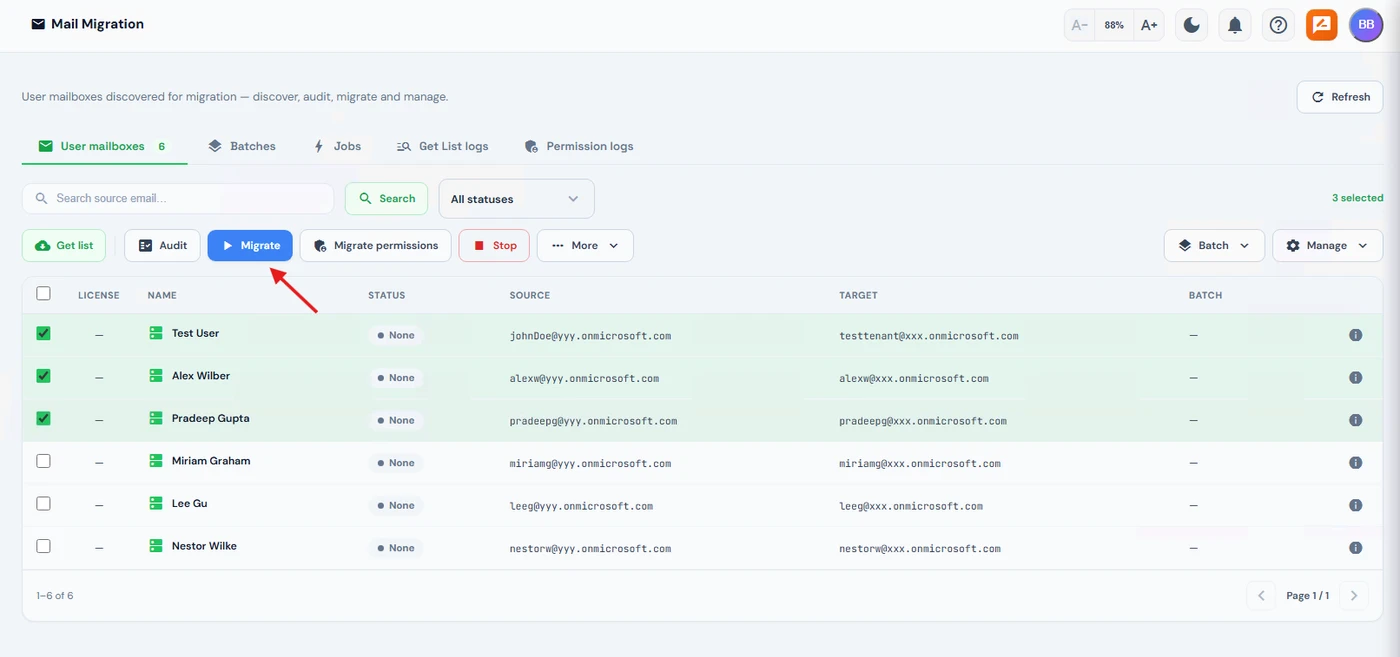Screen dimensions: 1400x657
Task: Expand the More dropdown
Action: pyautogui.click(x=585, y=246)
